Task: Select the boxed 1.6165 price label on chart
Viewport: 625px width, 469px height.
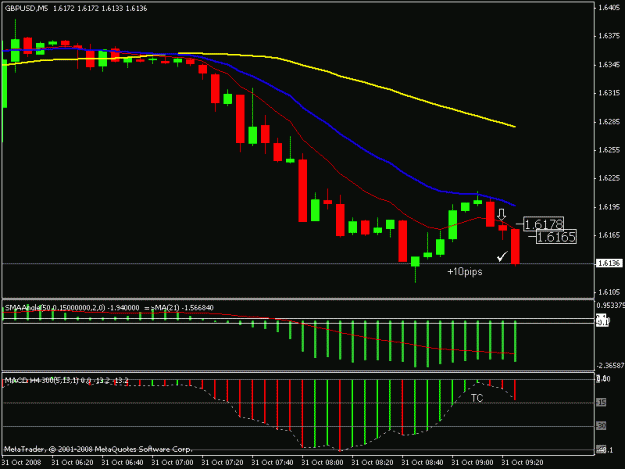Action: (x=556, y=237)
